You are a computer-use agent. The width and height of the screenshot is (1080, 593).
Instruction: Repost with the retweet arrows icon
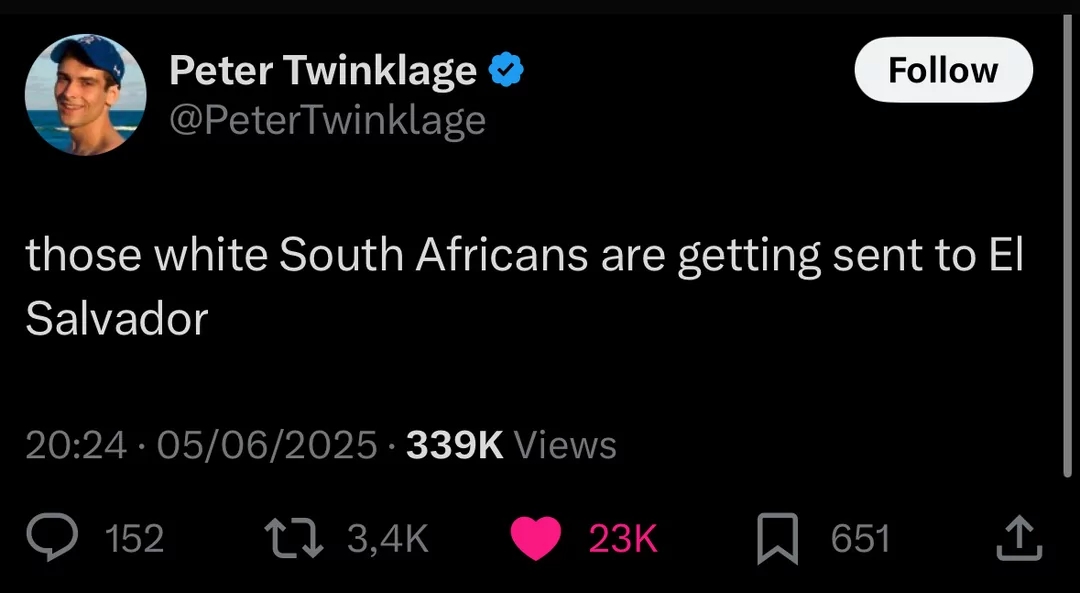pyautogui.click(x=294, y=539)
